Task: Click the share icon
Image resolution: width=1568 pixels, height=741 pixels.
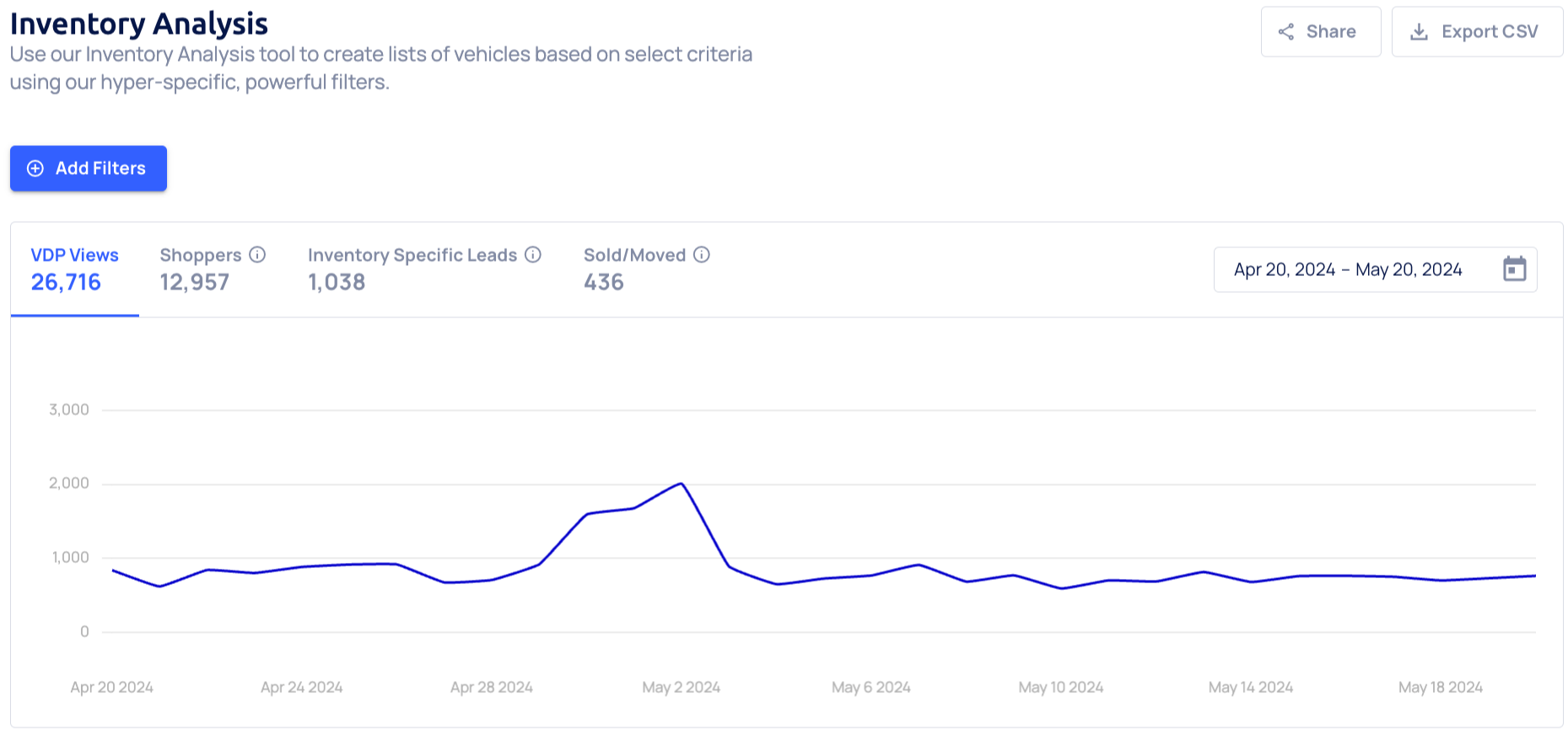Action: tap(1286, 32)
